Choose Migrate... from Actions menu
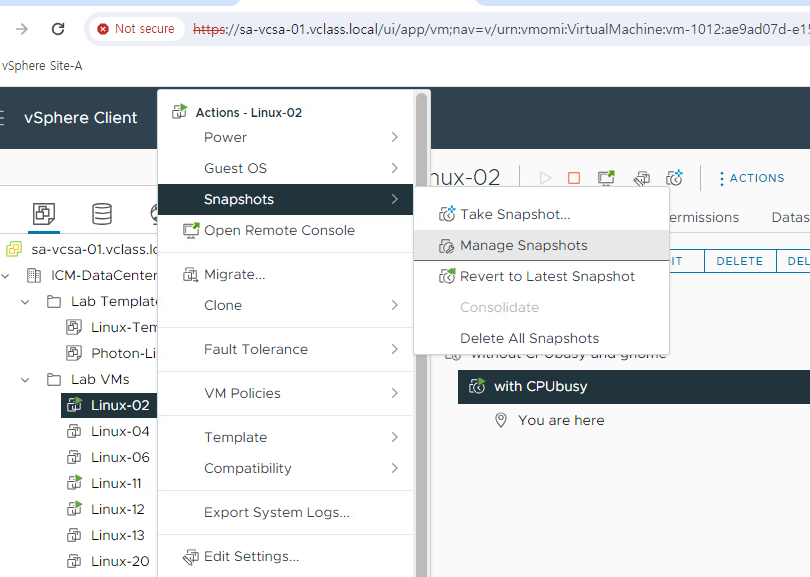Image resolution: width=810 pixels, height=577 pixels. 285,274
